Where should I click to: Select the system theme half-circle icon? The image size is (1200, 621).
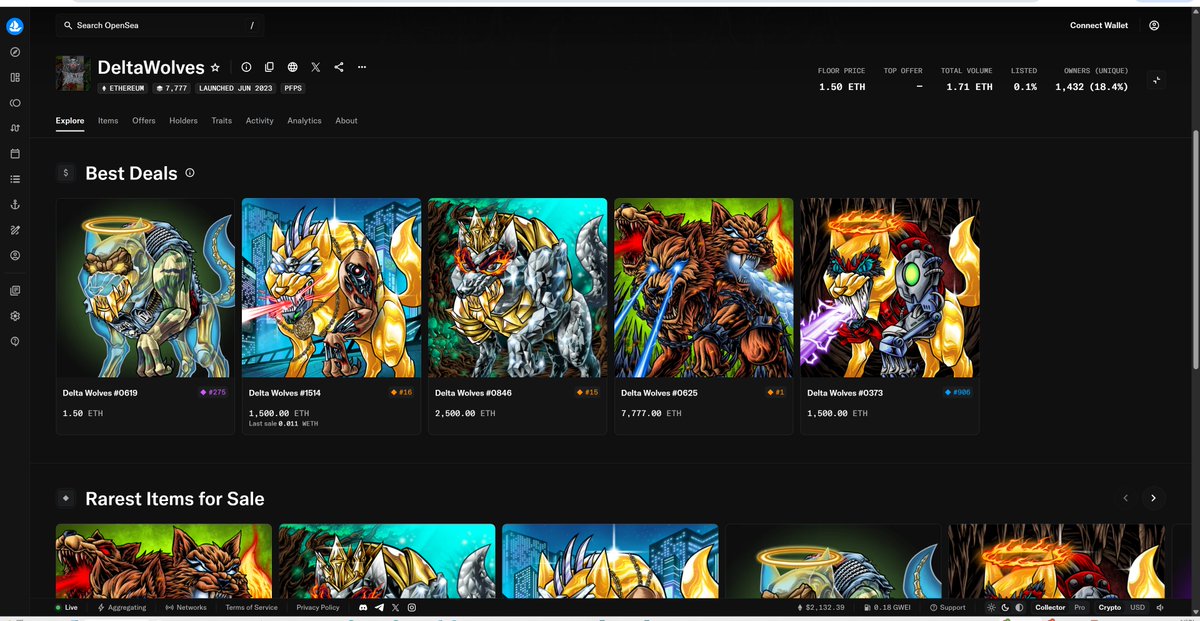coord(1019,608)
